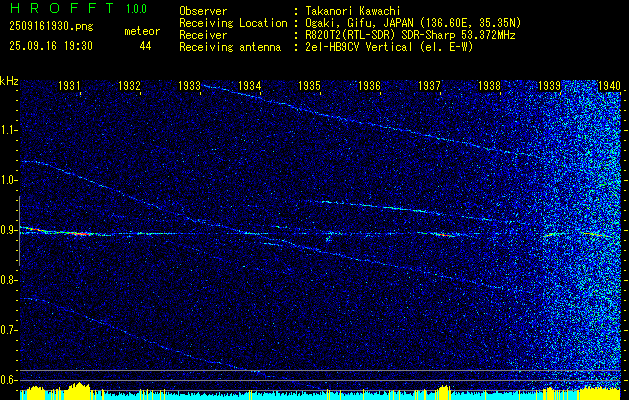
Task: Click the 0.6 kHz axis label
Action: coord(8,380)
